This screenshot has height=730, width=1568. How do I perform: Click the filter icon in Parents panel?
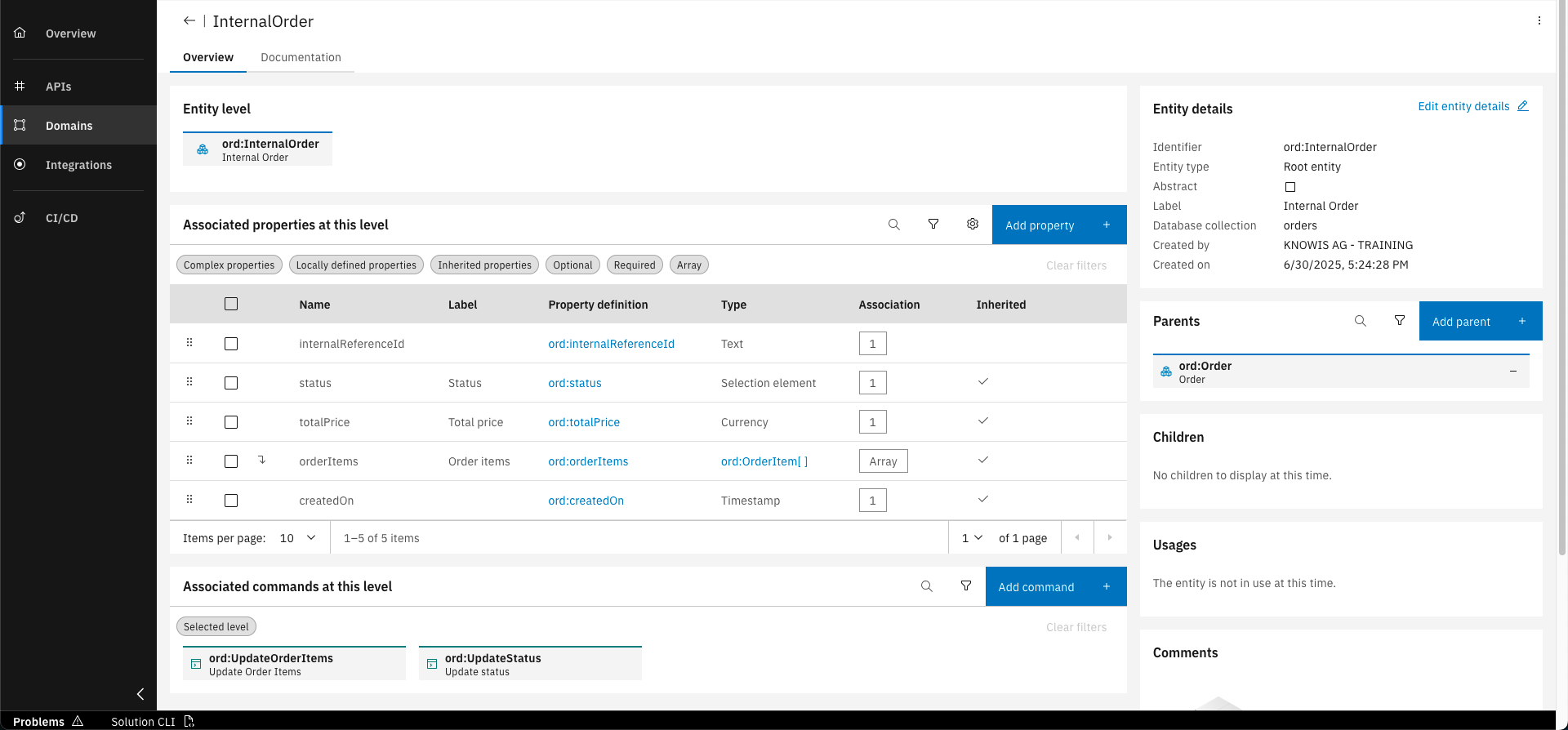pos(1400,321)
